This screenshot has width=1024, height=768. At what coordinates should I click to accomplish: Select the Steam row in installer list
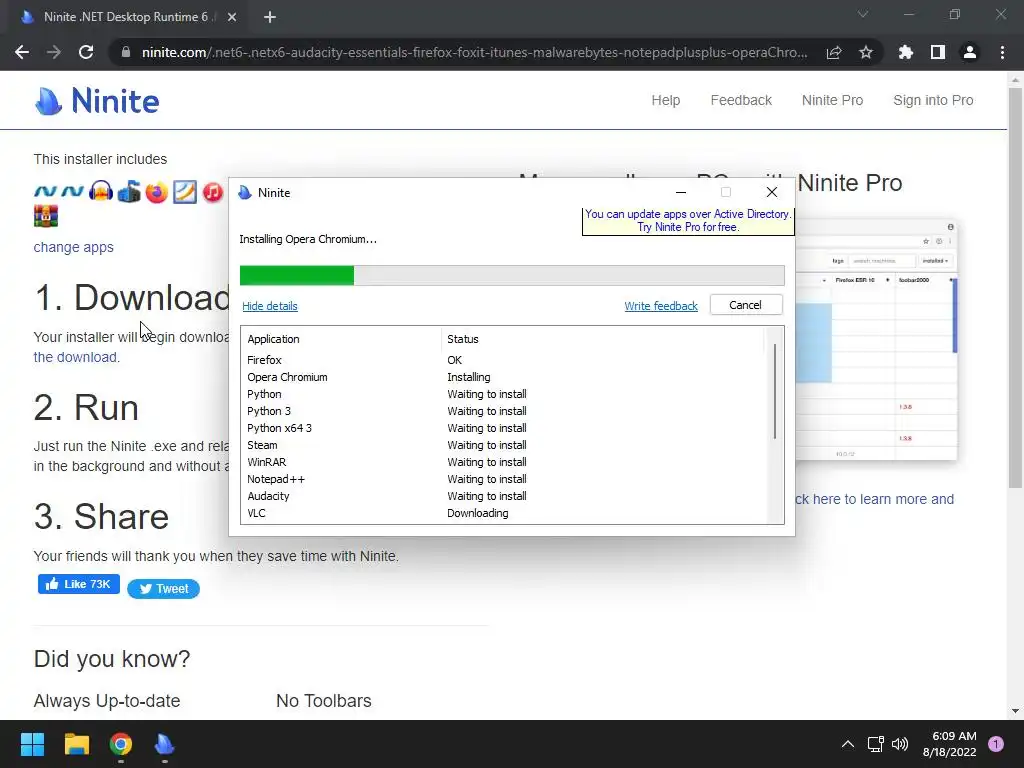click(503, 445)
